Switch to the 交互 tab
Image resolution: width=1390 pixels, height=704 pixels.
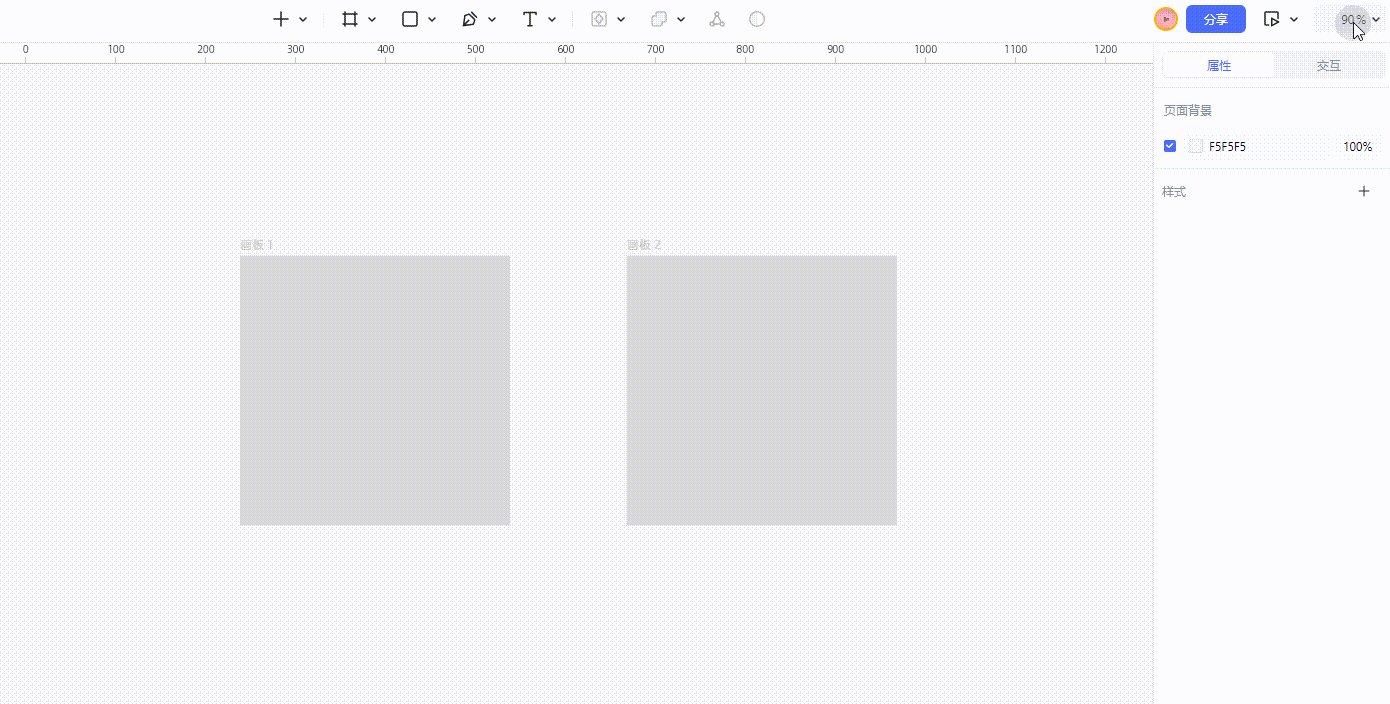[x=1328, y=66]
